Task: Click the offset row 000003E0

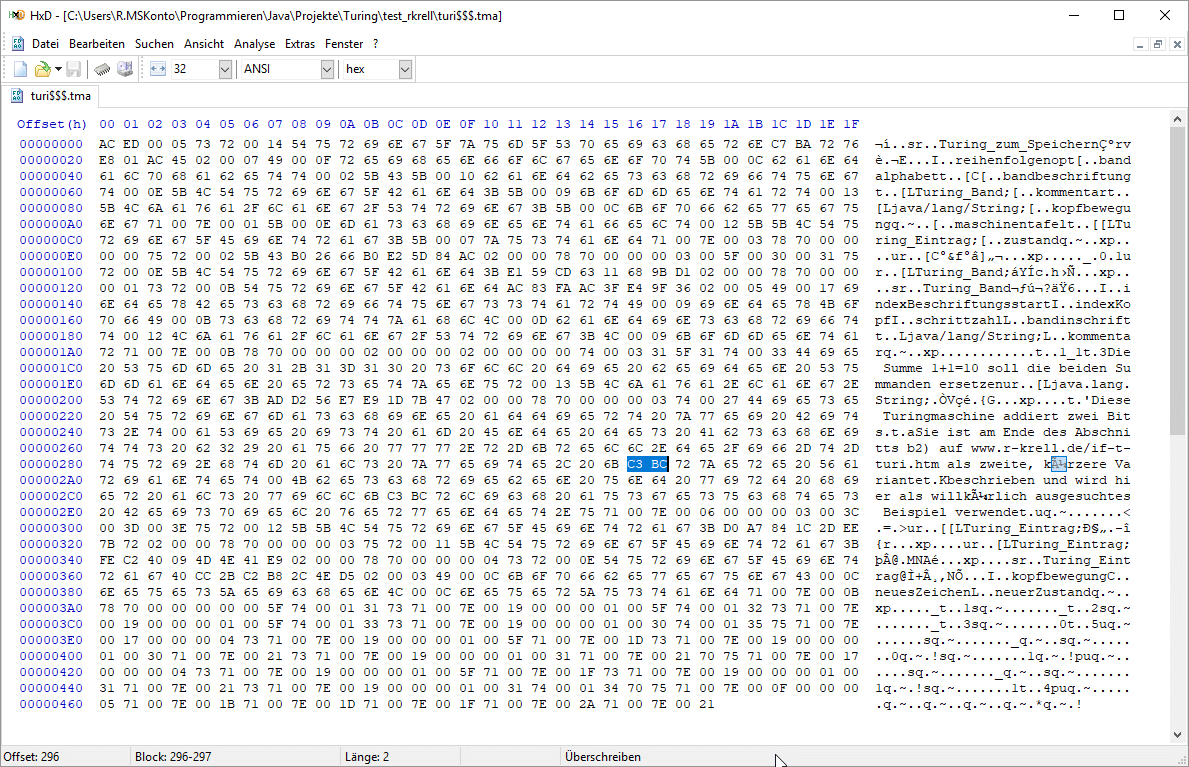Action: click(x=52, y=640)
